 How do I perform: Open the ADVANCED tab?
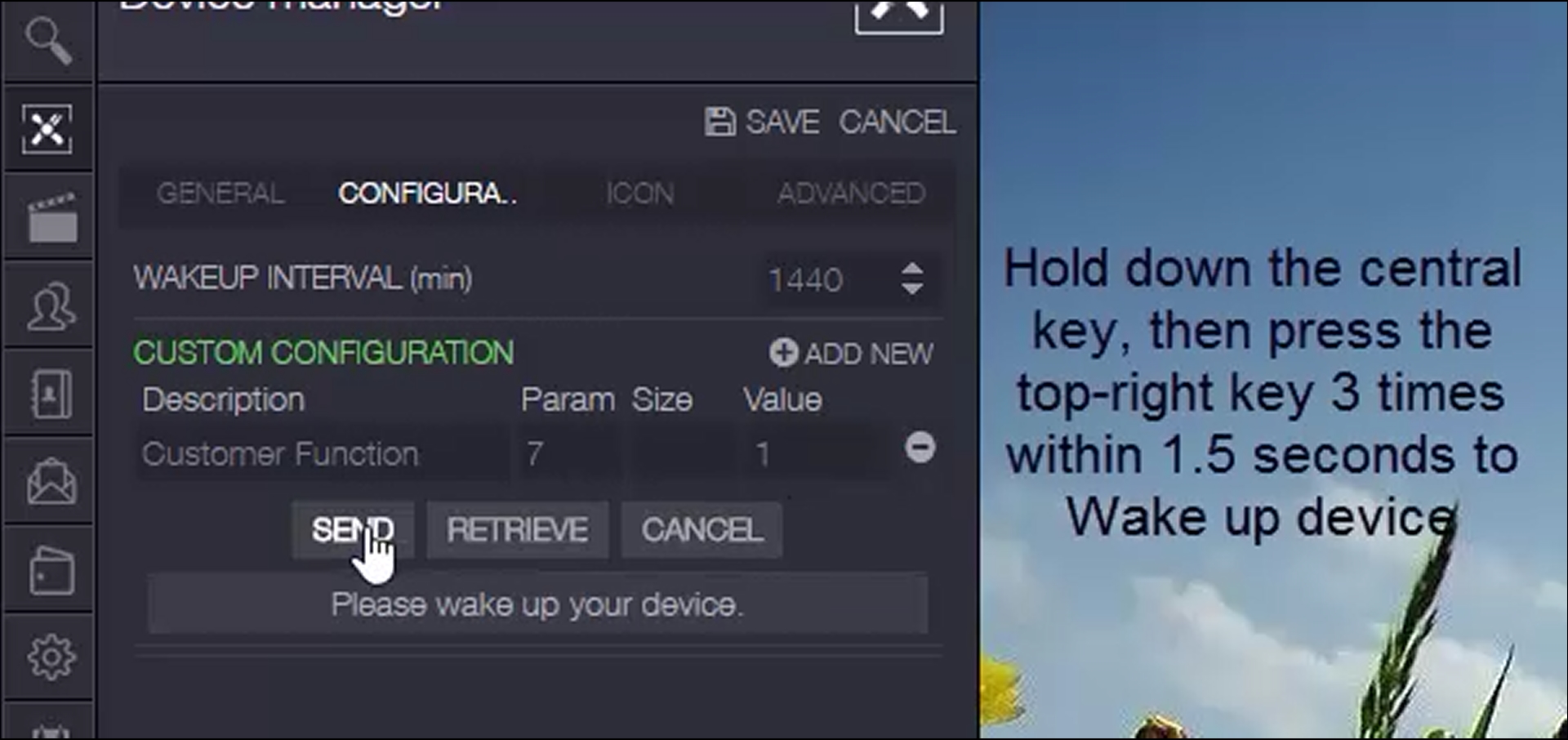click(x=851, y=194)
